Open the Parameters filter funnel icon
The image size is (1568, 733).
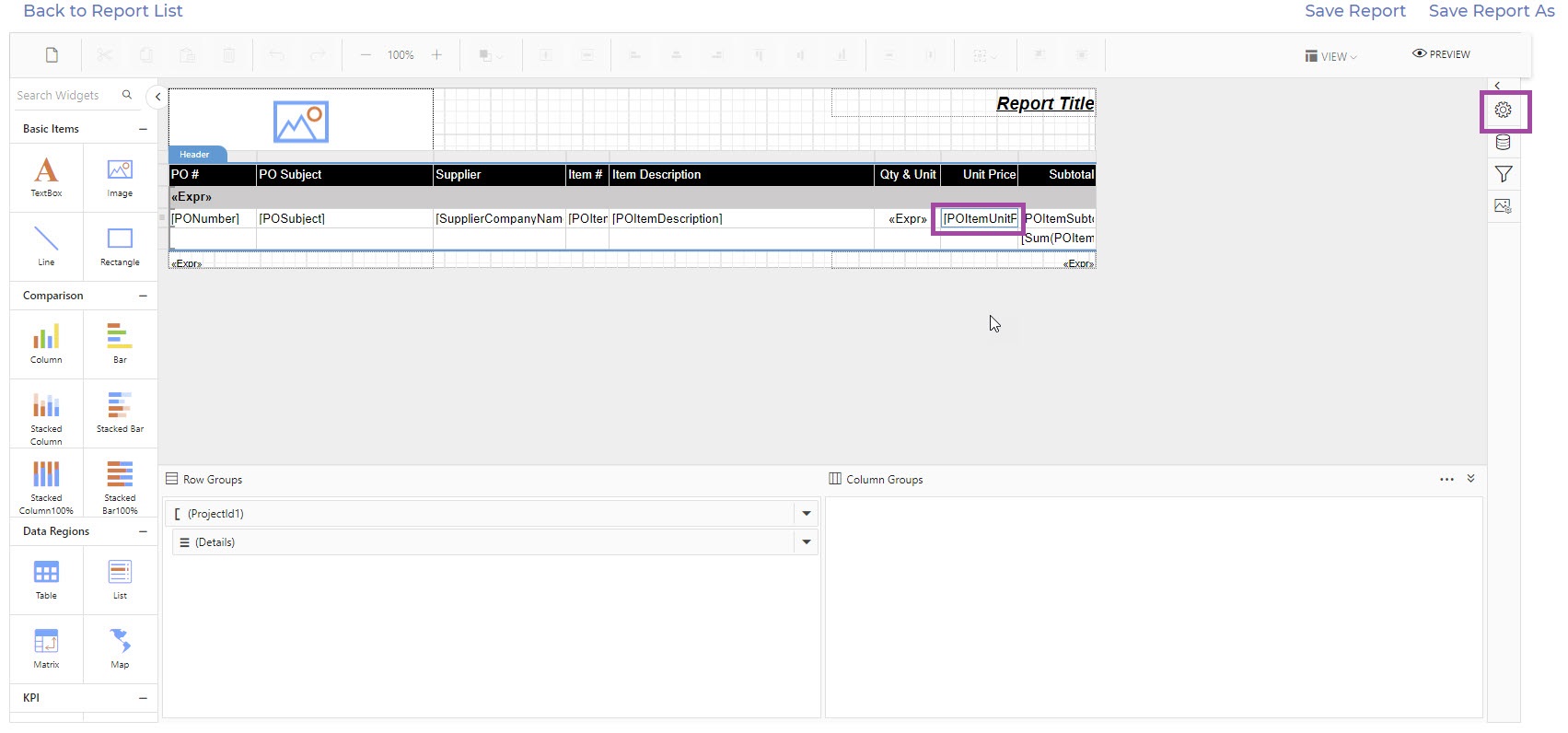[1504, 174]
